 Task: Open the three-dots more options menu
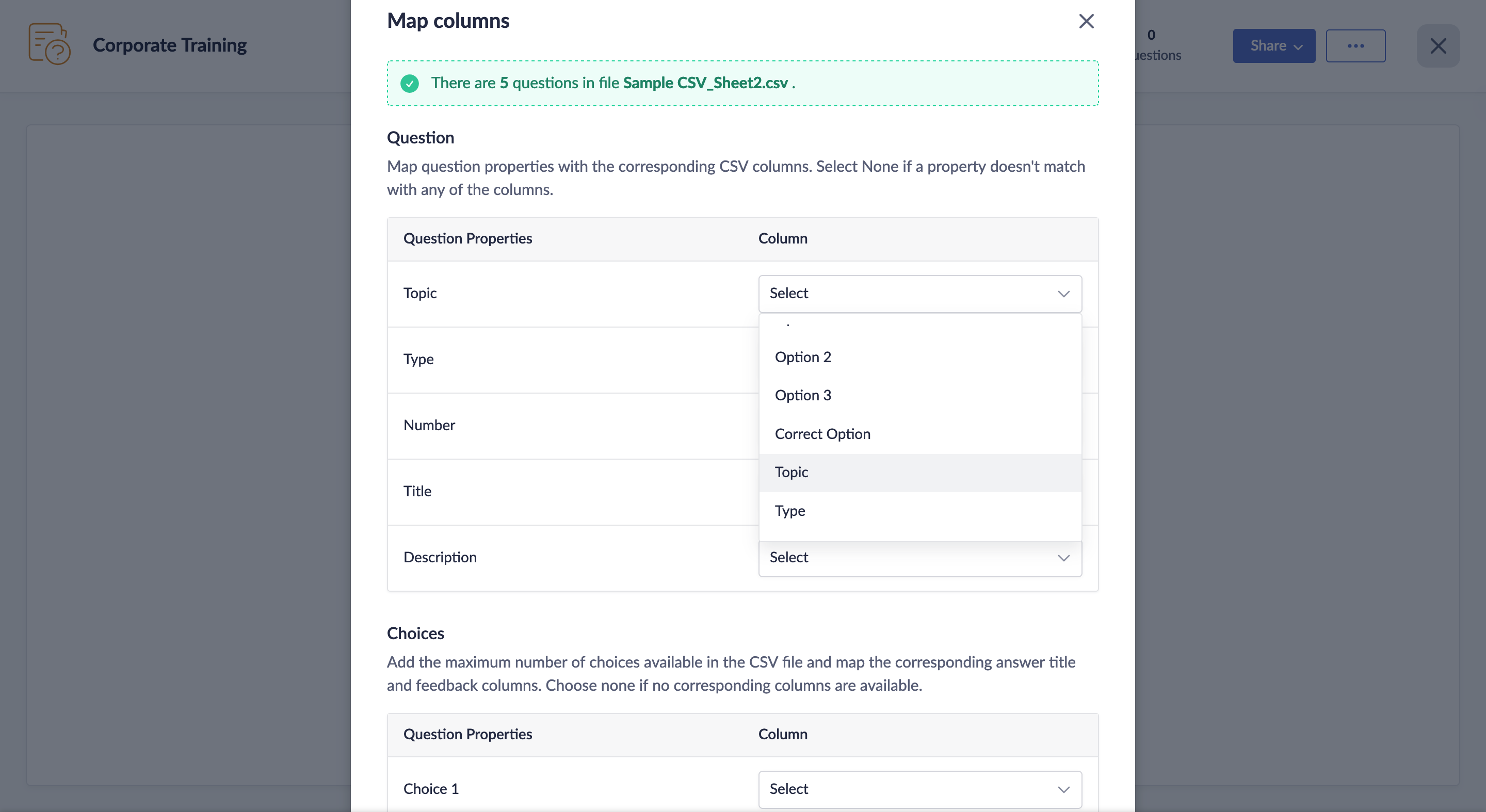tap(1355, 46)
